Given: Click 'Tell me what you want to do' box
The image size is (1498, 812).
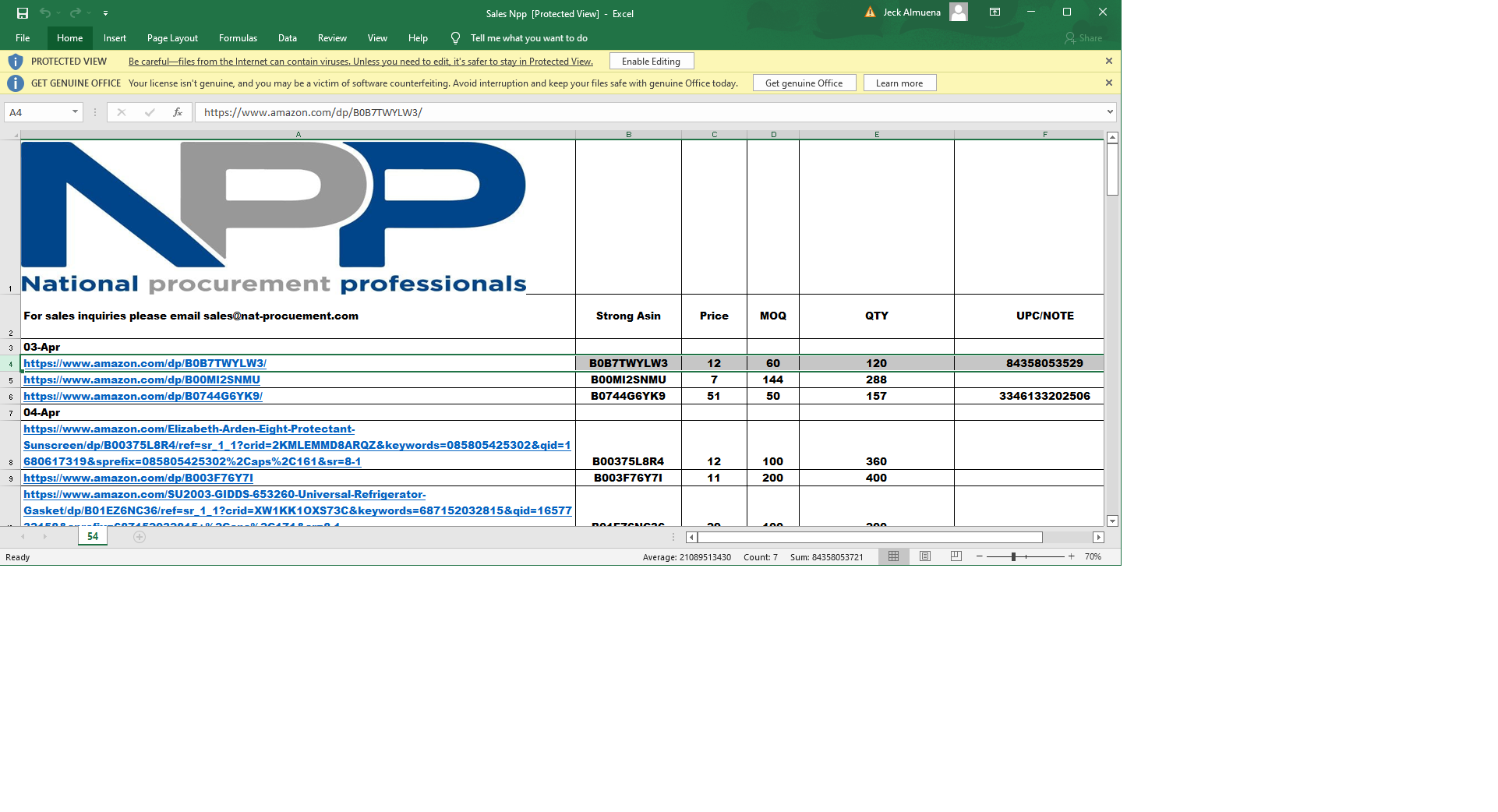Looking at the screenshot, I should pyautogui.click(x=529, y=38).
